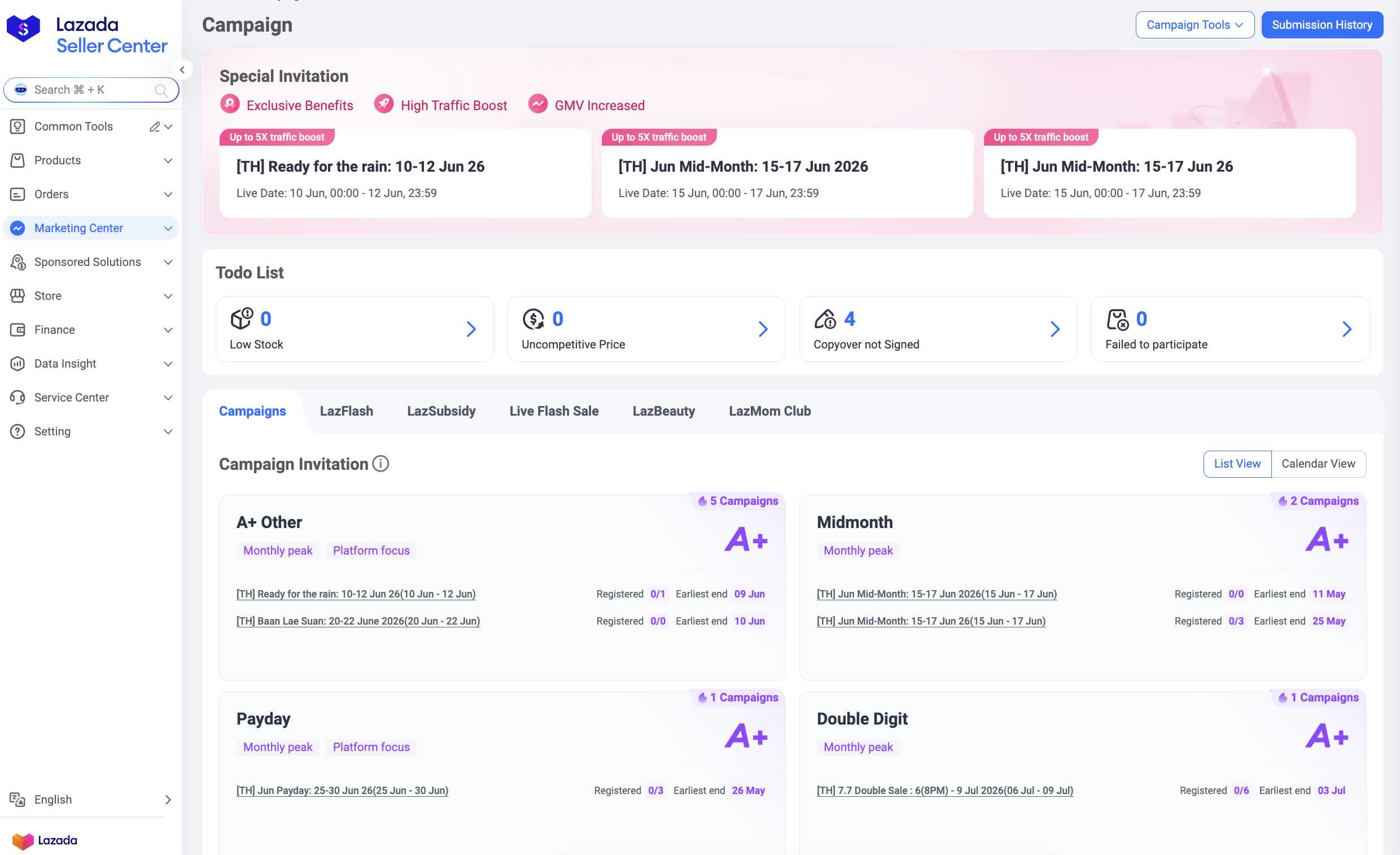Click the Store sidebar icon
The width and height of the screenshot is (1400, 855).
tap(17, 295)
